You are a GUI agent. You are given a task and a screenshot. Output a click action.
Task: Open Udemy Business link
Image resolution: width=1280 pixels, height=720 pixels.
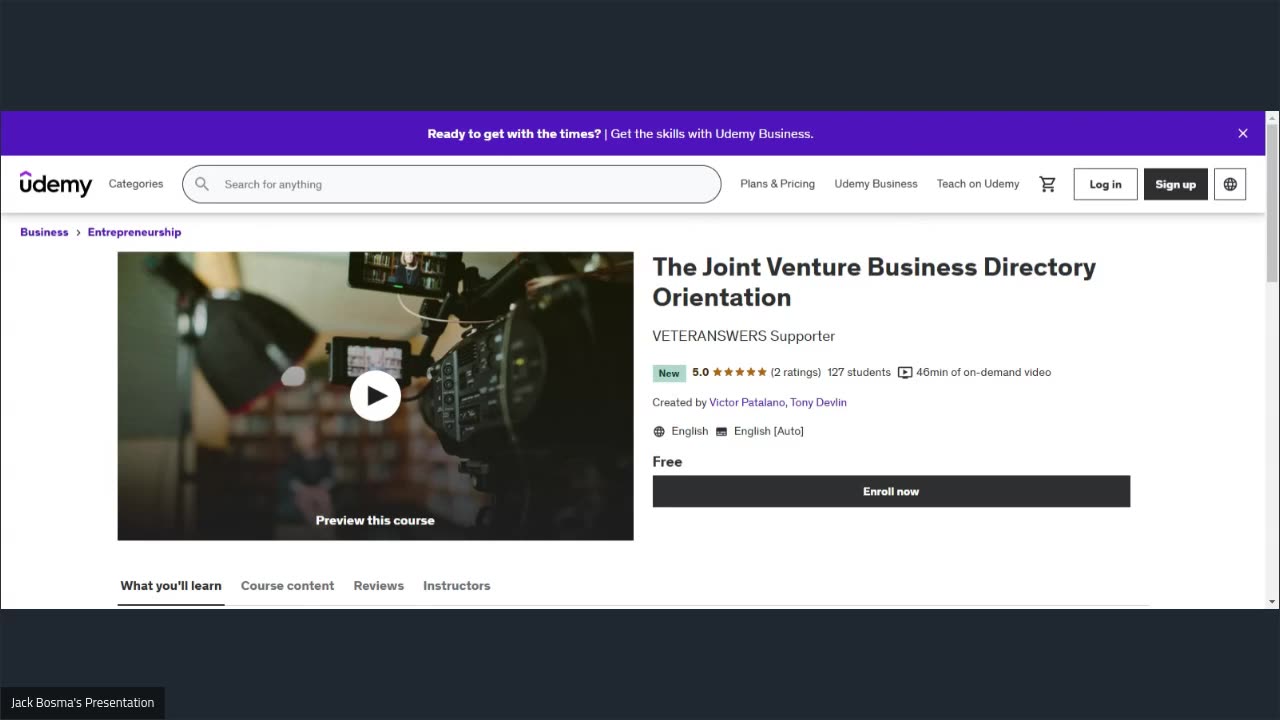coord(876,184)
